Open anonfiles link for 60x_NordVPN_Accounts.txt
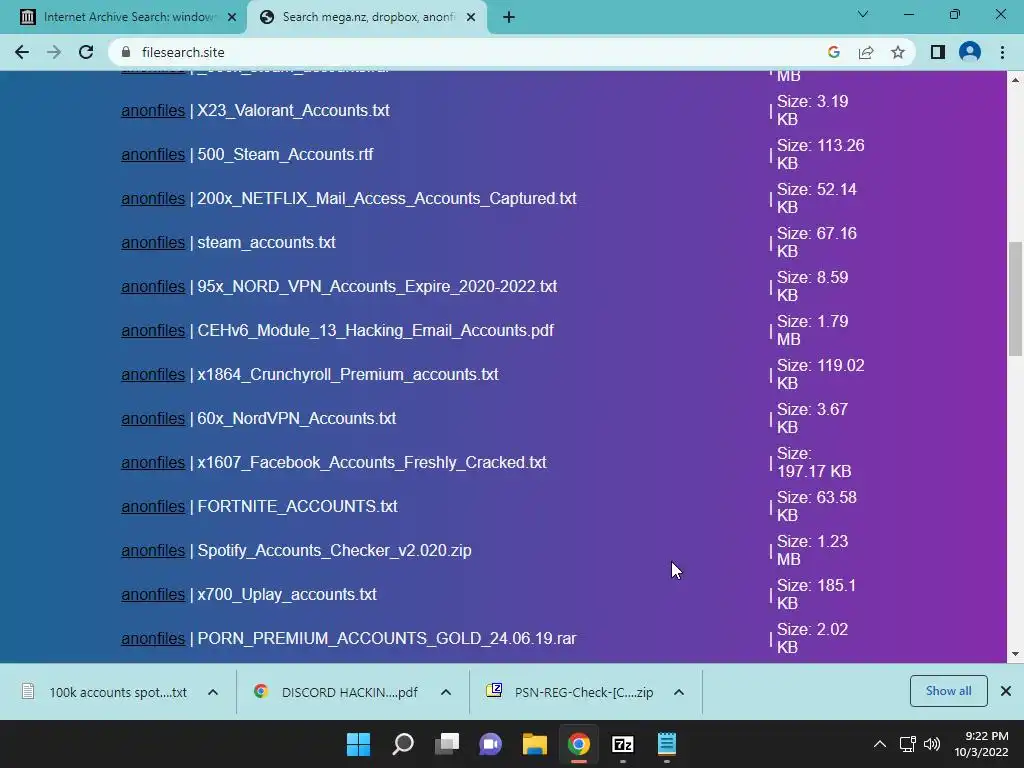The height and width of the screenshot is (768, 1024). point(153,419)
